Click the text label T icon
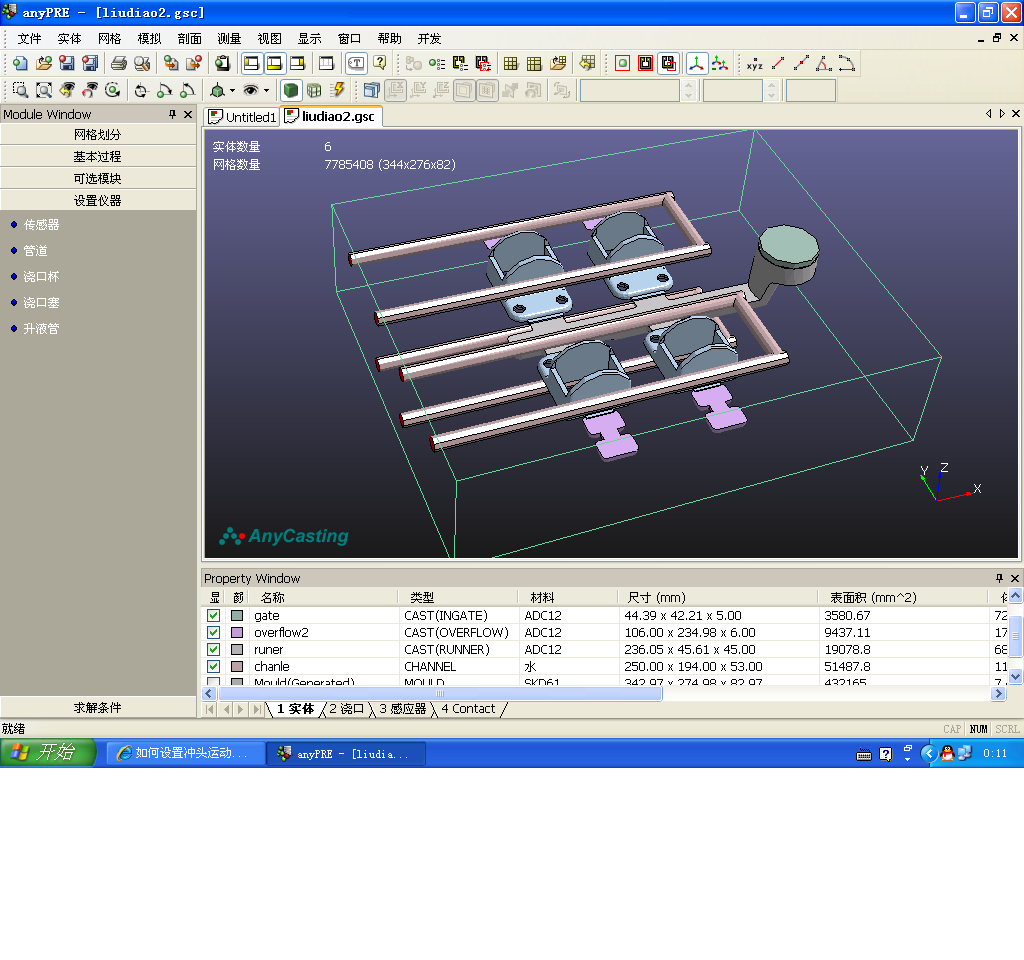Viewport: 1024px width, 960px height. pyautogui.click(x=356, y=63)
